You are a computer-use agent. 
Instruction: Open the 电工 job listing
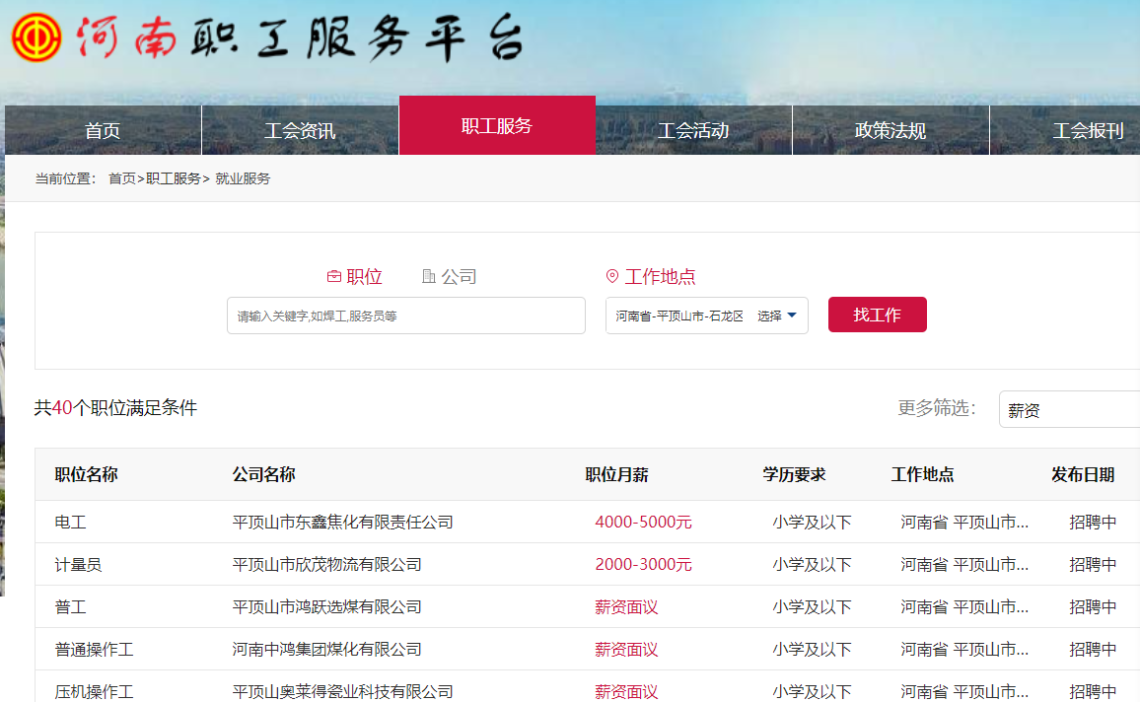(71, 523)
